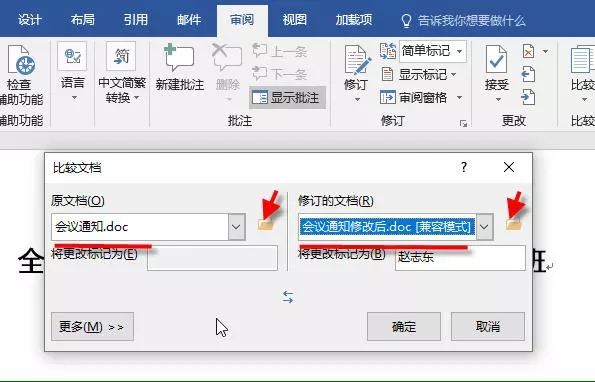The width and height of the screenshot is (595, 382).
Task: Open the Add-ins (加载项) tab
Action: pos(354,20)
